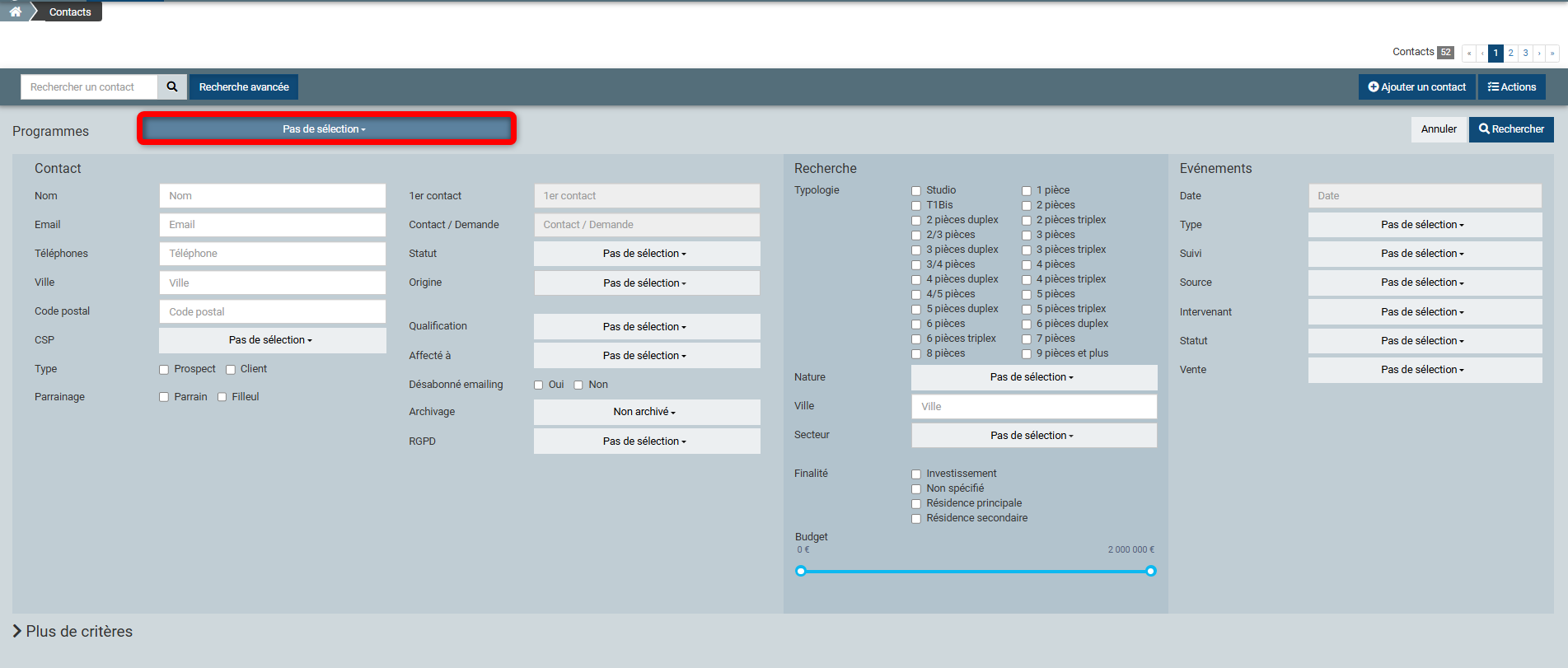Click the home icon in breadcrumb

[x=15, y=12]
